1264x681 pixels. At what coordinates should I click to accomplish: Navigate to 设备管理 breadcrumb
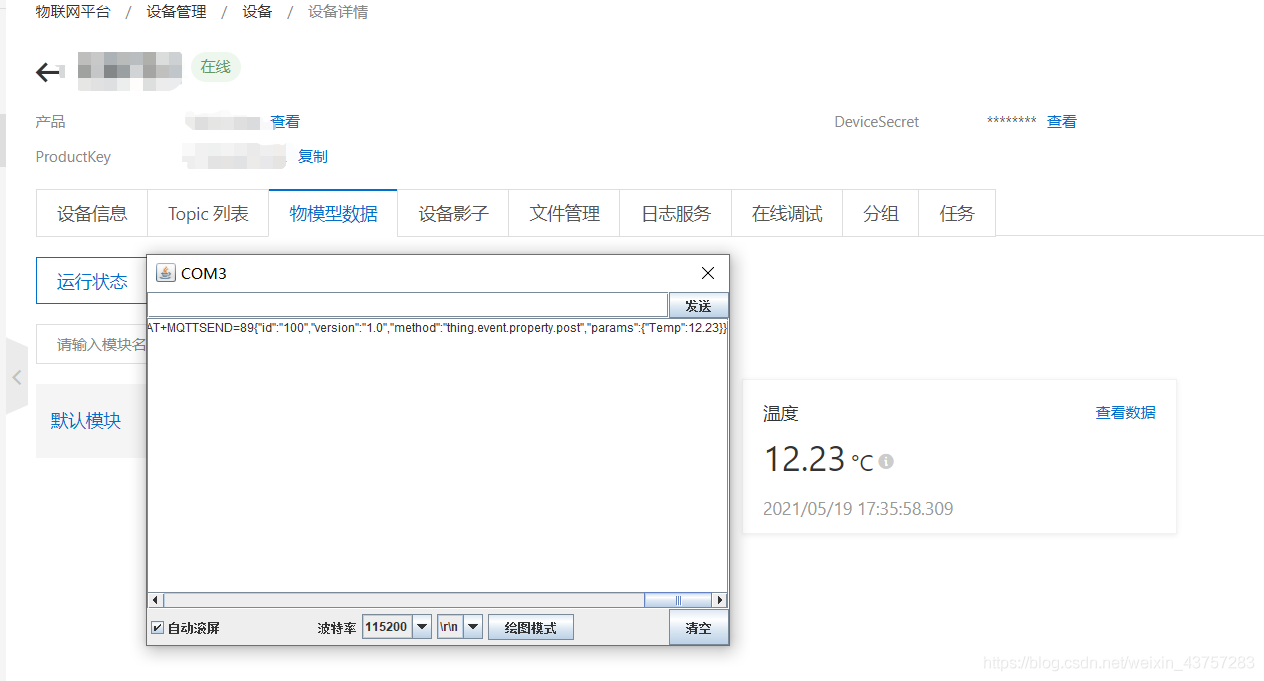click(x=176, y=12)
